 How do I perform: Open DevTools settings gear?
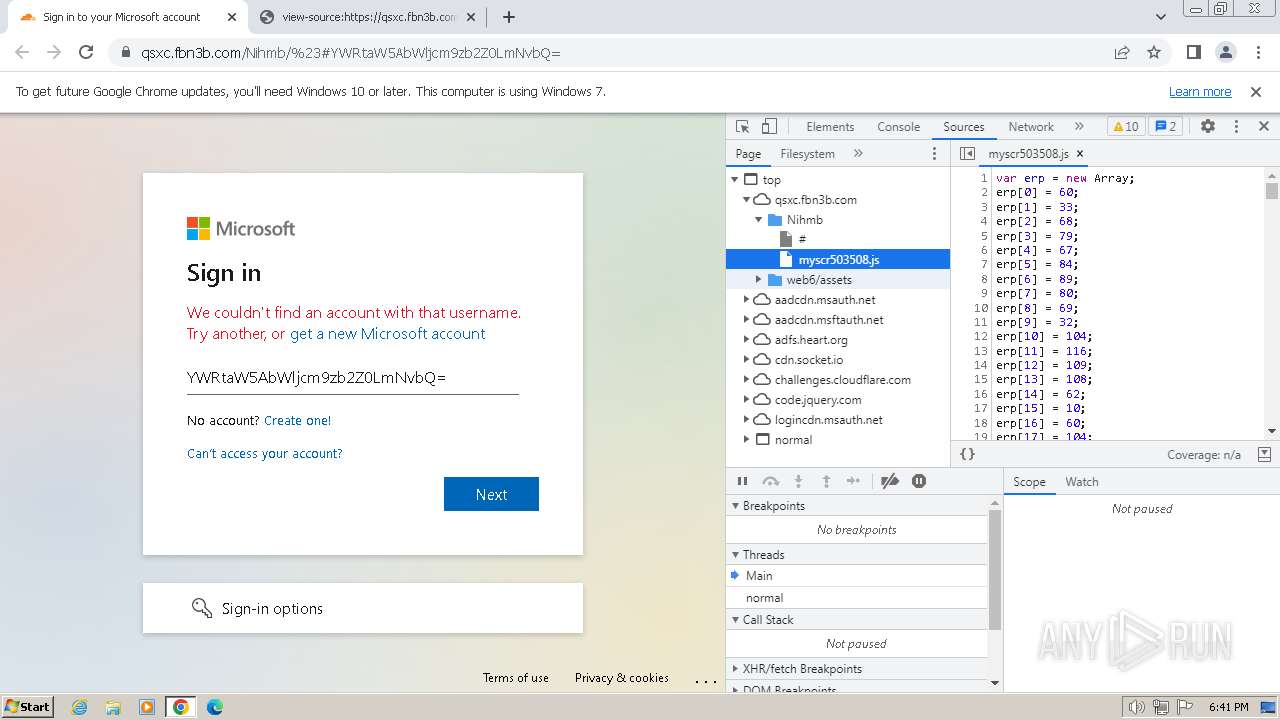pos(1208,127)
